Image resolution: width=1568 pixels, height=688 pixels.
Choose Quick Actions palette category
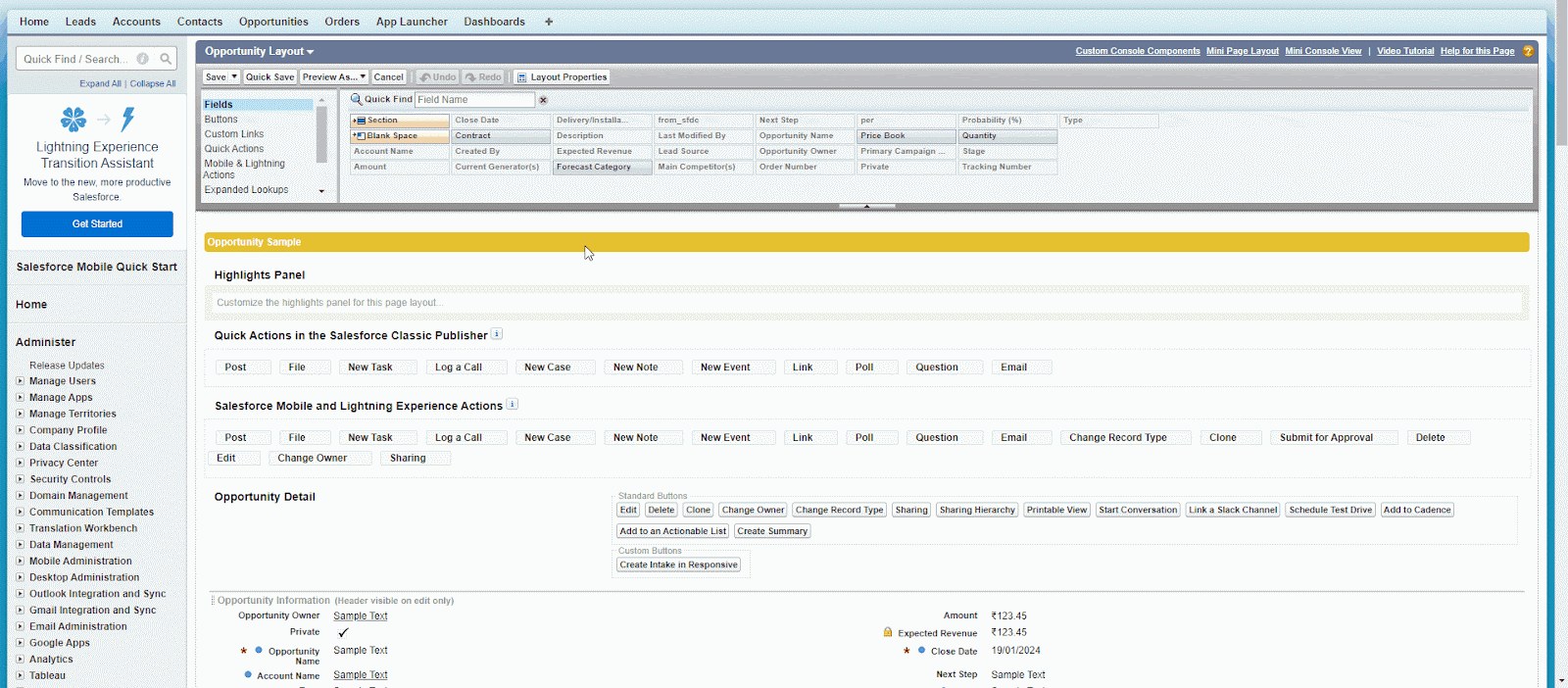point(234,149)
